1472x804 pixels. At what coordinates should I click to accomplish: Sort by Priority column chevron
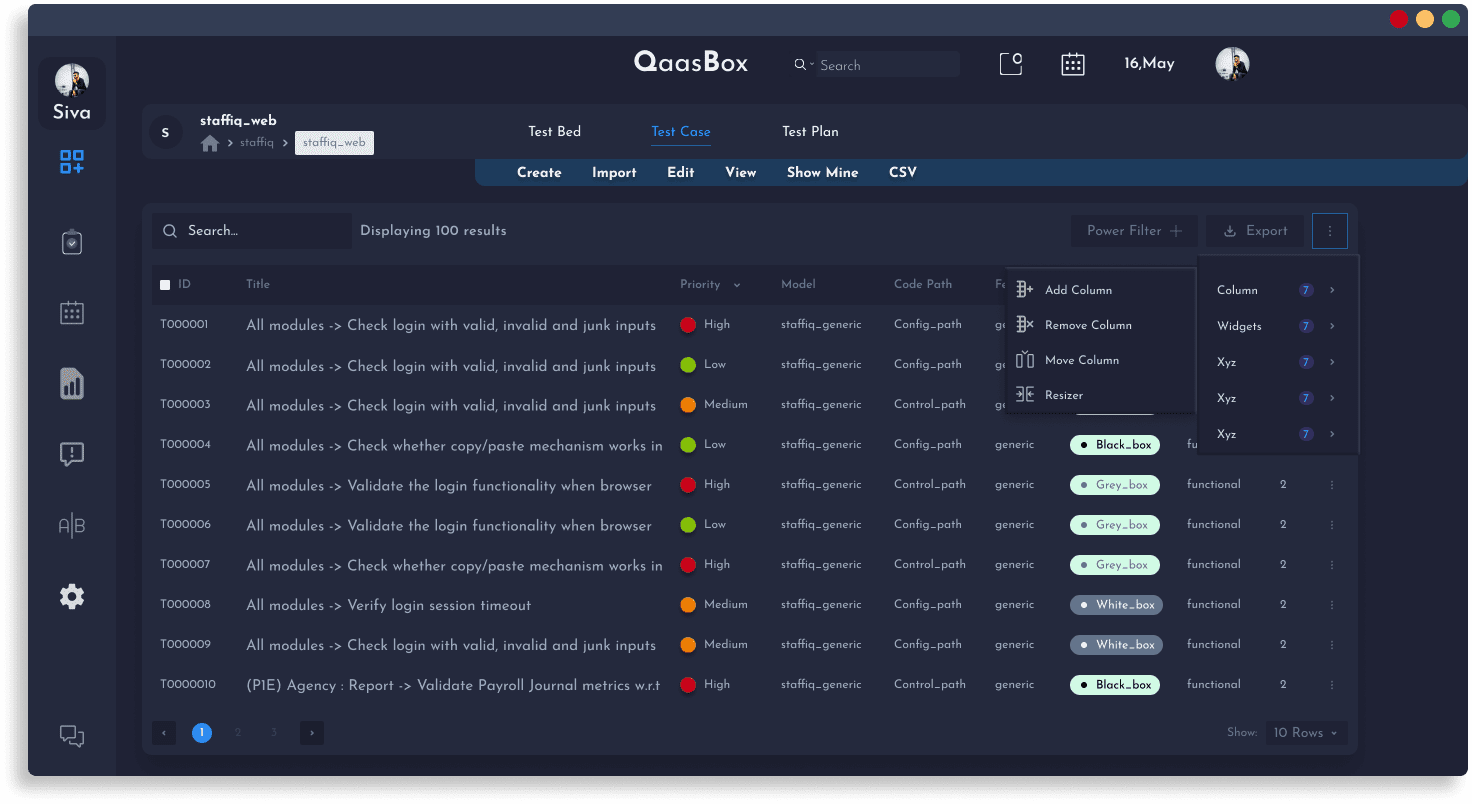tap(737, 286)
